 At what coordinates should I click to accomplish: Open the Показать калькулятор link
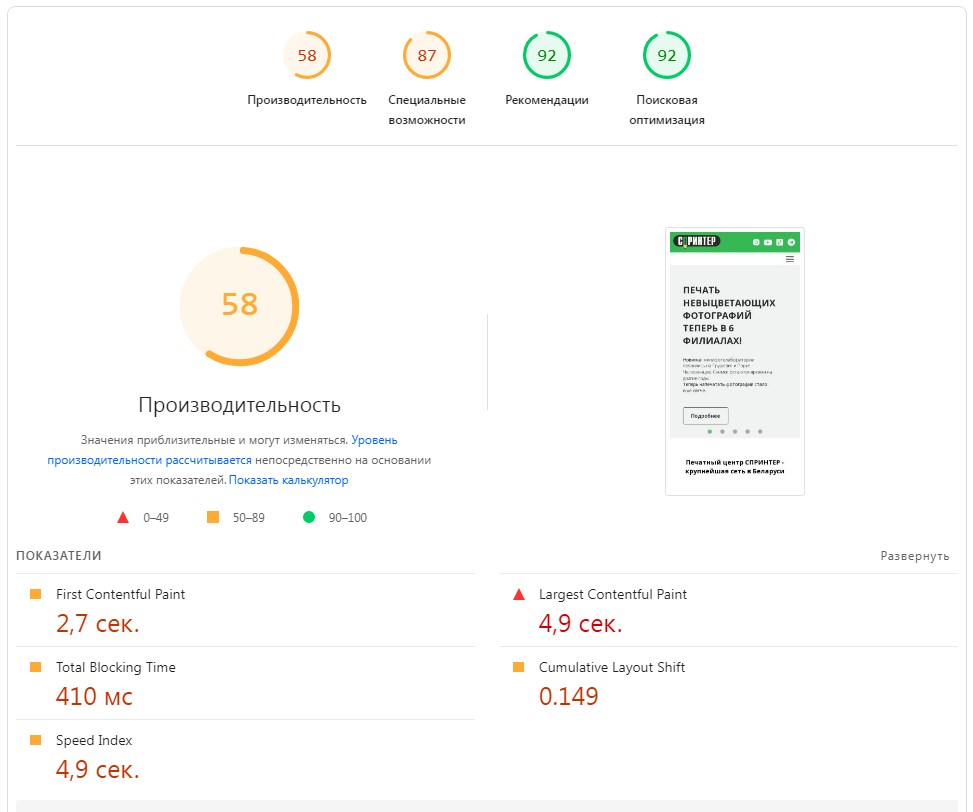(288, 480)
